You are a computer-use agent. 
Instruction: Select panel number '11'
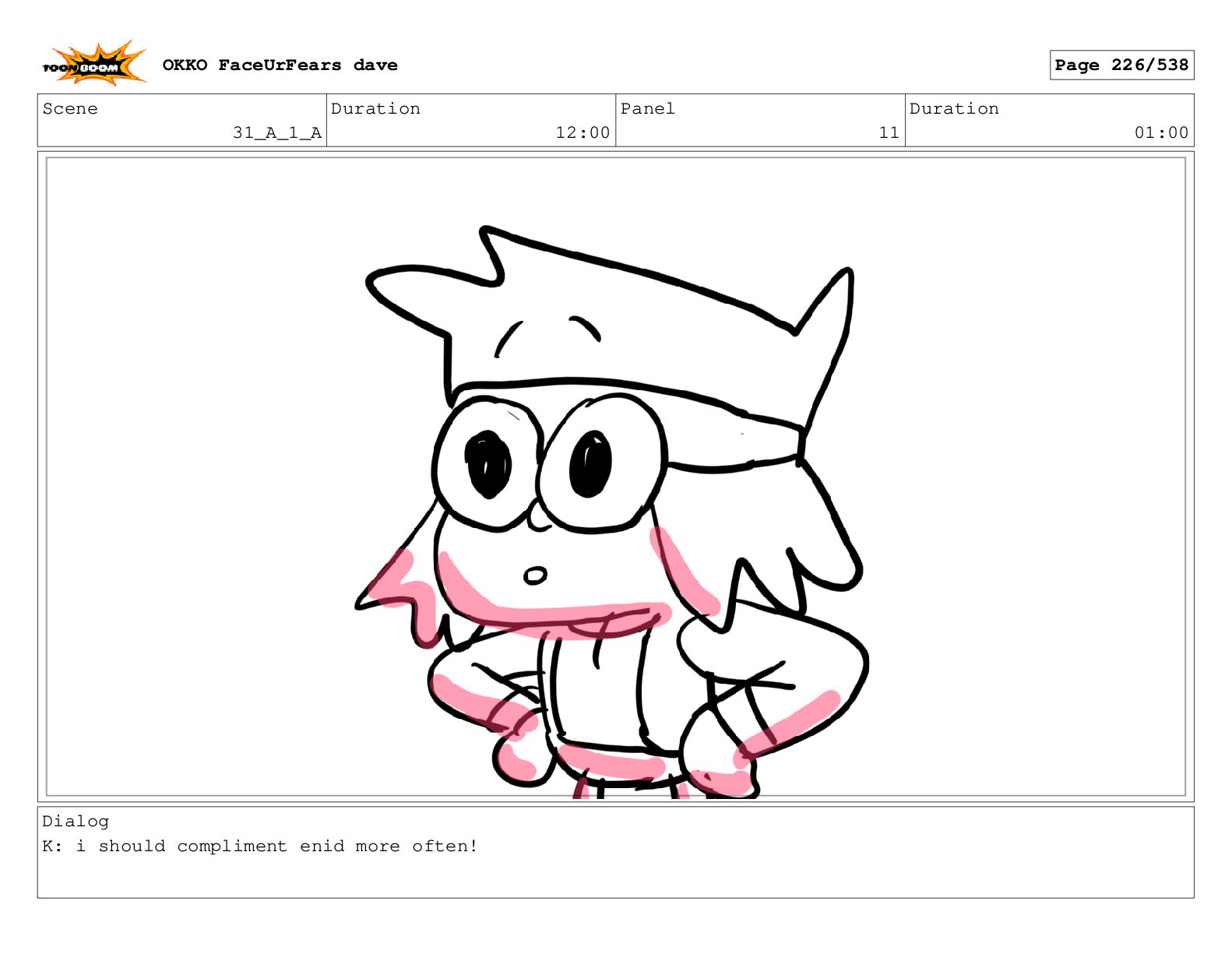pyautogui.click(x=889, y=133)
